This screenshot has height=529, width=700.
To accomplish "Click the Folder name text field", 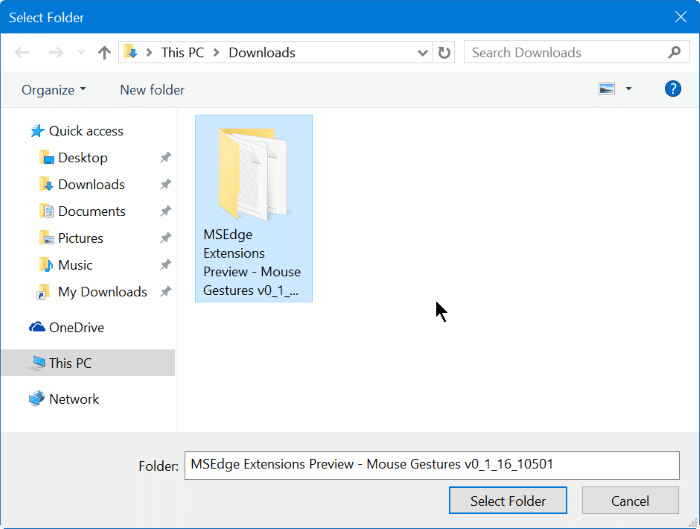I will click(x=432, y=465).
